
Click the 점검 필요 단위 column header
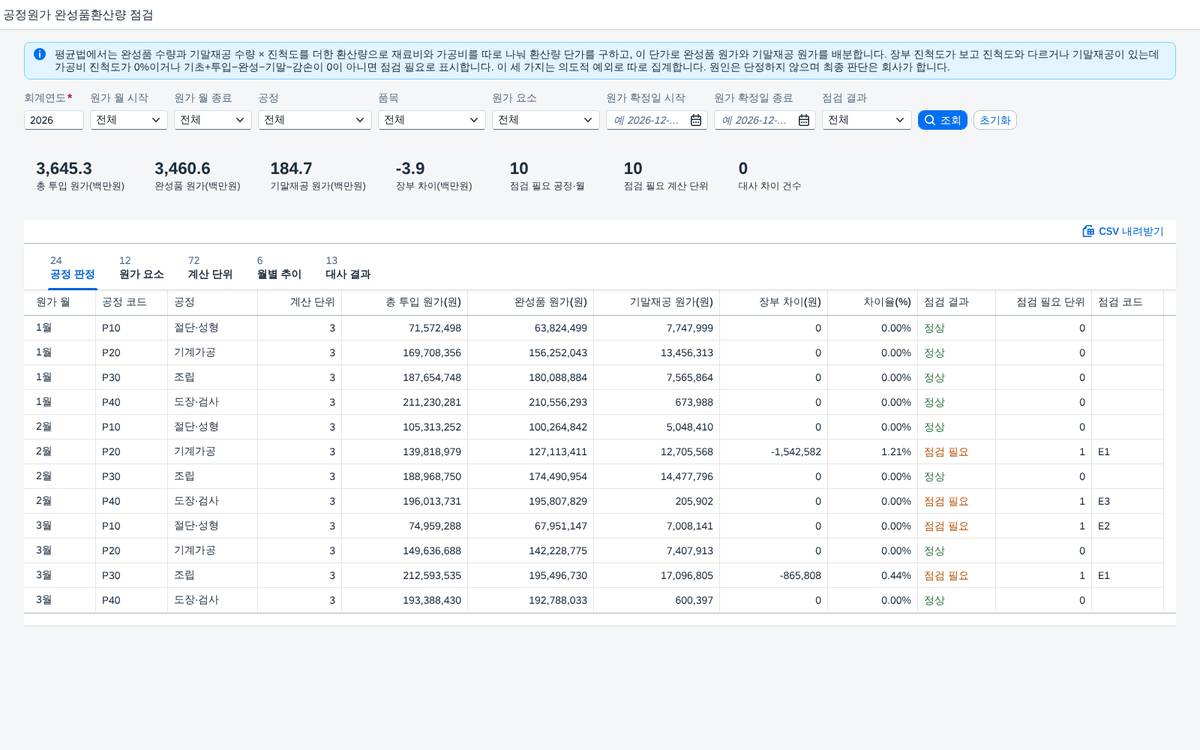1044,302
